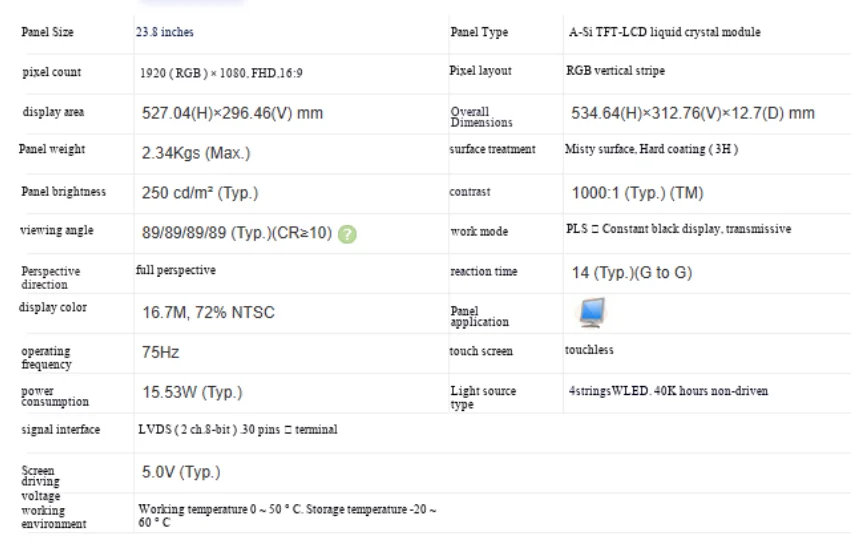Click the '2.34Kgs (Max.)' weight value
Screen dimensions: 851x544
click(196, 153)
